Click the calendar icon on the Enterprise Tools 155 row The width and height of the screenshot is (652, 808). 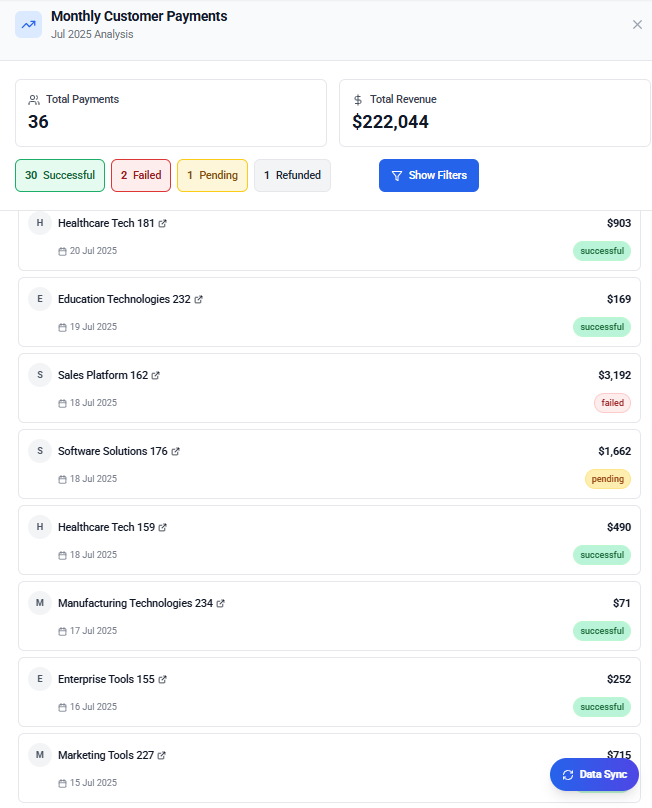(63, 706)
